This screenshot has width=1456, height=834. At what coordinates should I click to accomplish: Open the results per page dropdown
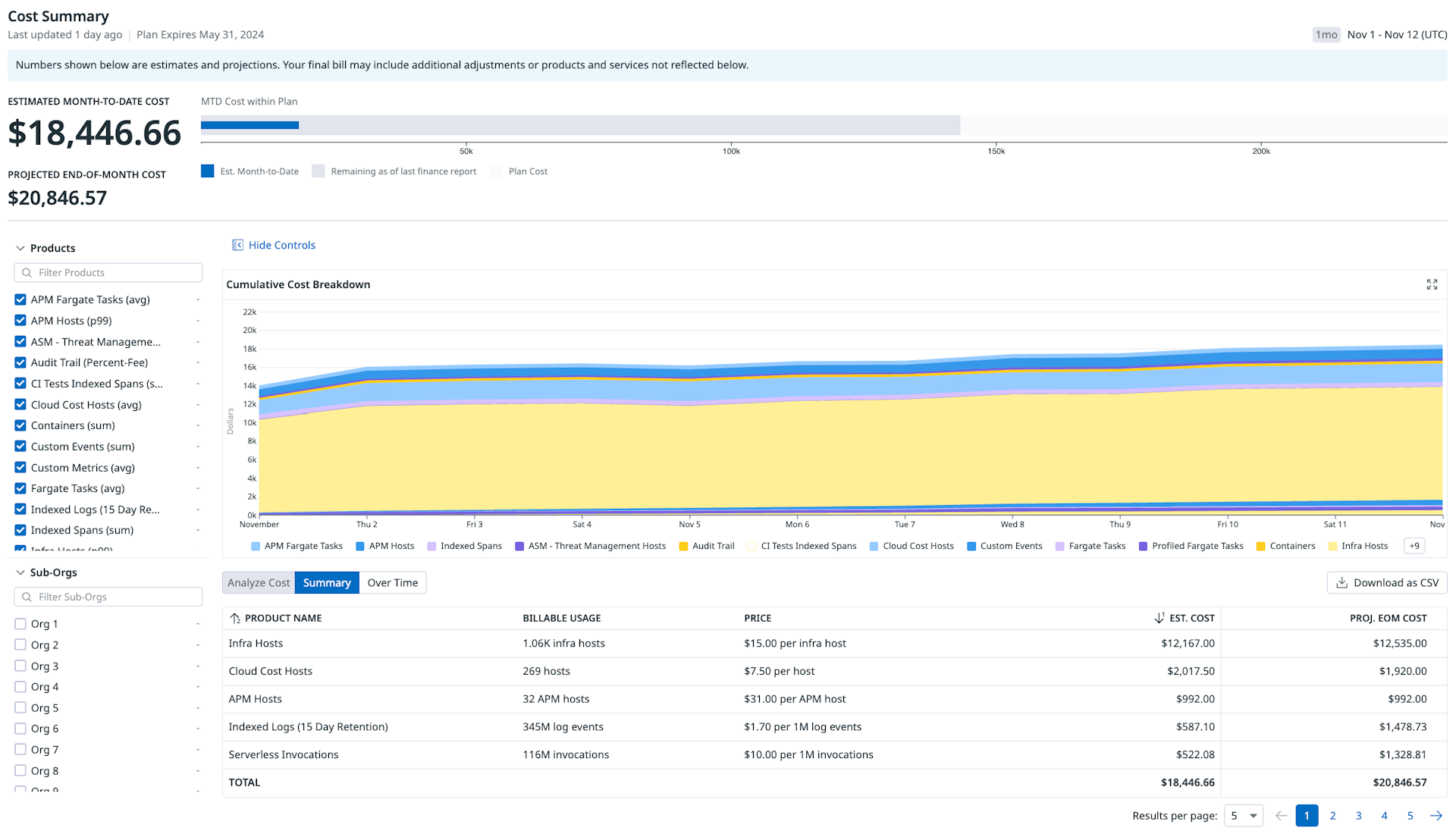[1243, 816]
